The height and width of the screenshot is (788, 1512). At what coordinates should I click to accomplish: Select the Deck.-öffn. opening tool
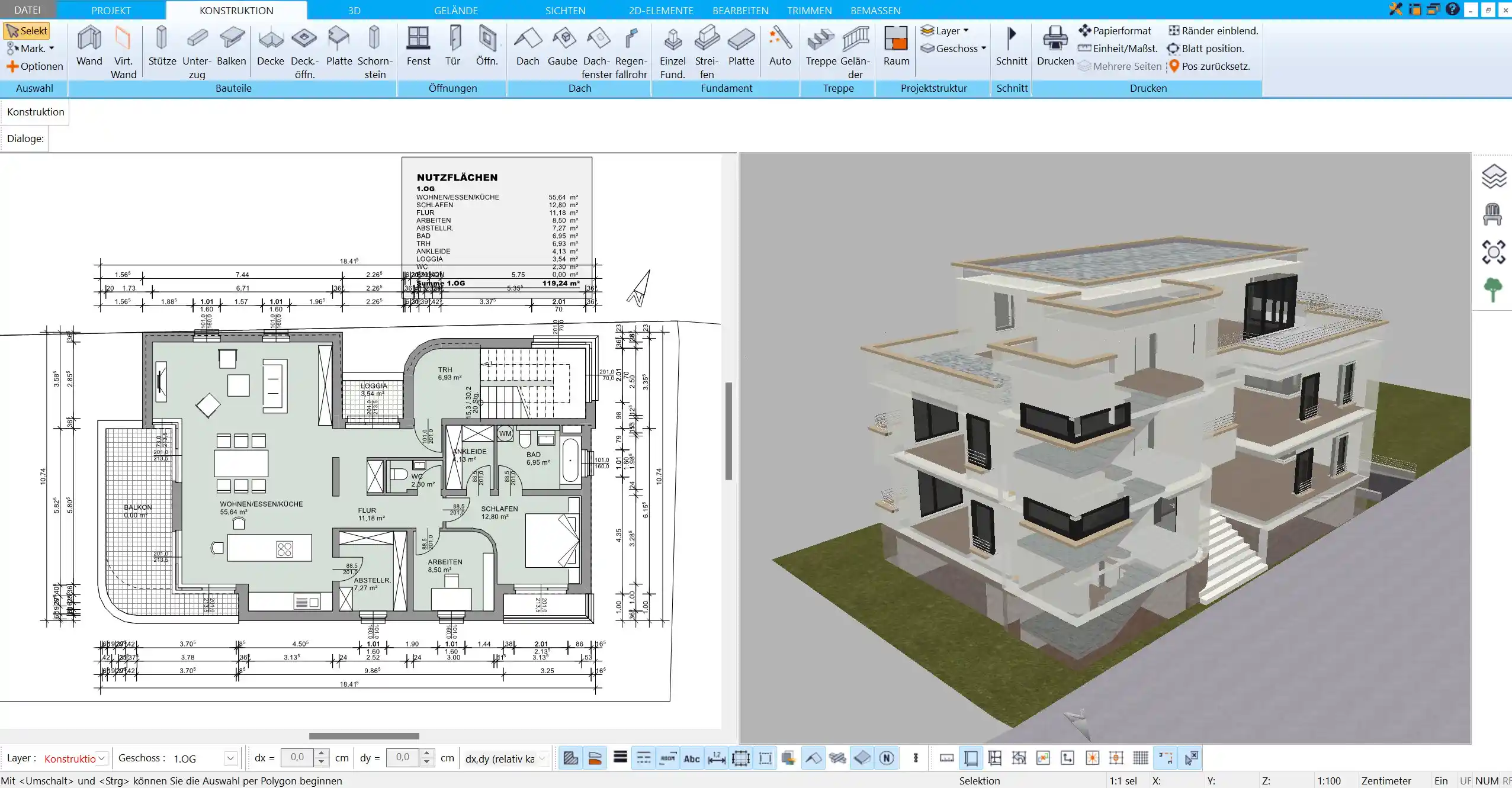point(304,52)
